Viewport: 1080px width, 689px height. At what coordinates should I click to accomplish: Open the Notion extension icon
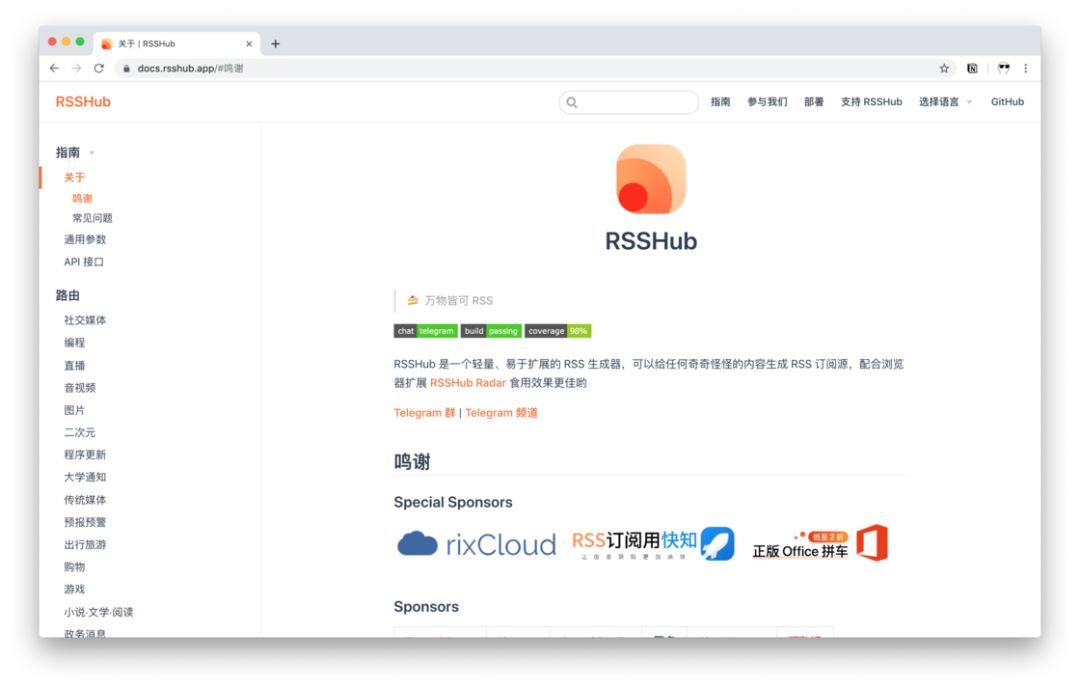click(x=972, y=68)
